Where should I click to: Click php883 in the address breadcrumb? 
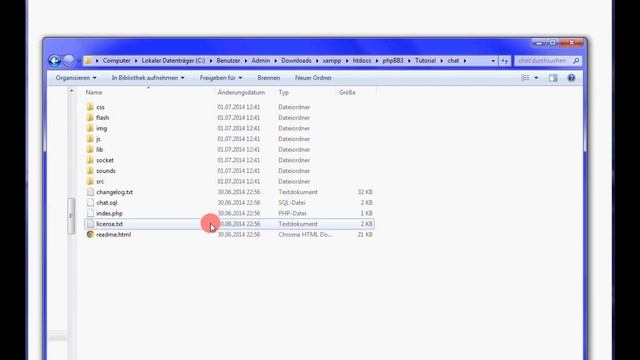[393, 61]
